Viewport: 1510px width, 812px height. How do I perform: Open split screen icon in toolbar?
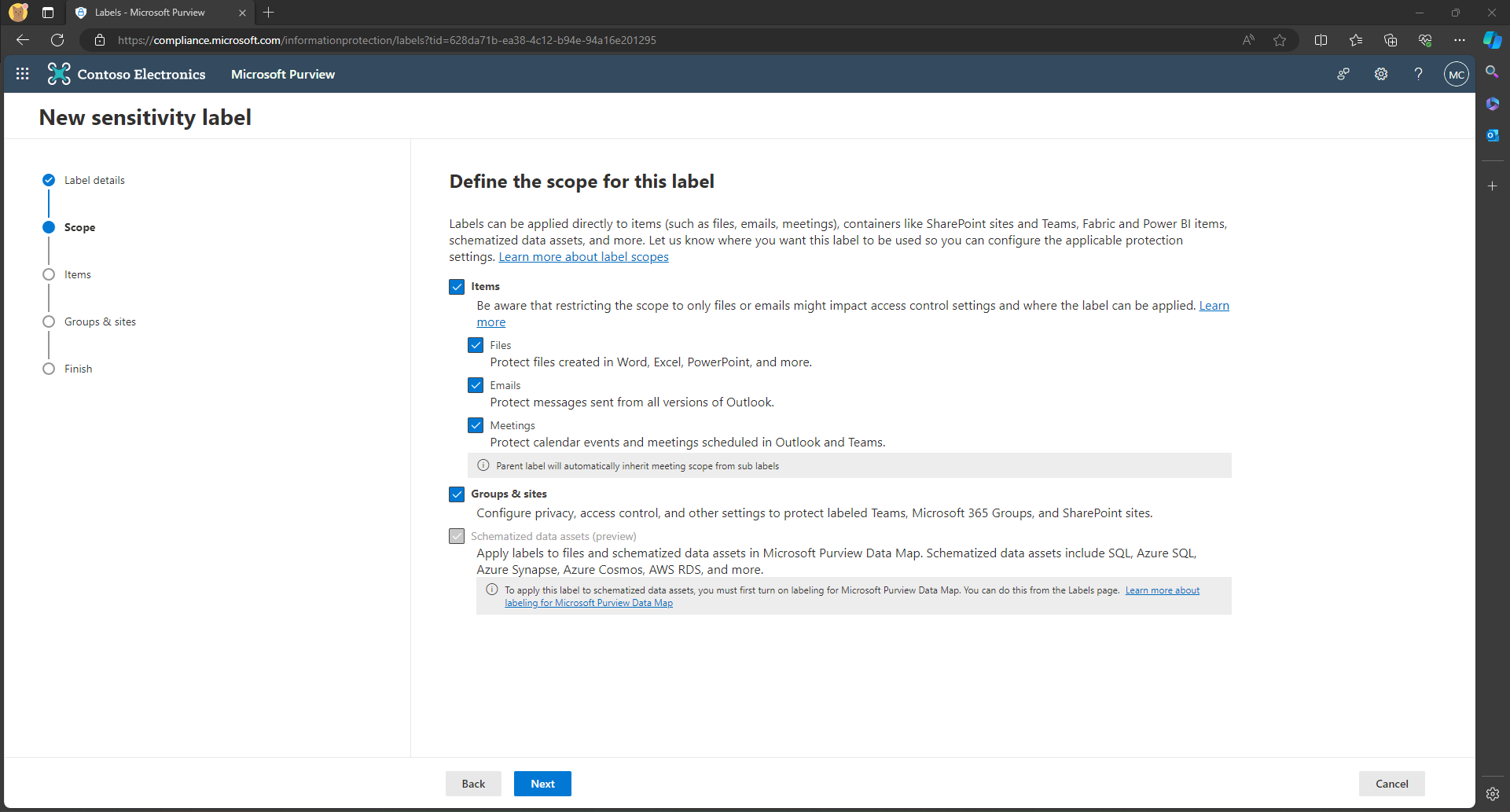click(1321, 40)
